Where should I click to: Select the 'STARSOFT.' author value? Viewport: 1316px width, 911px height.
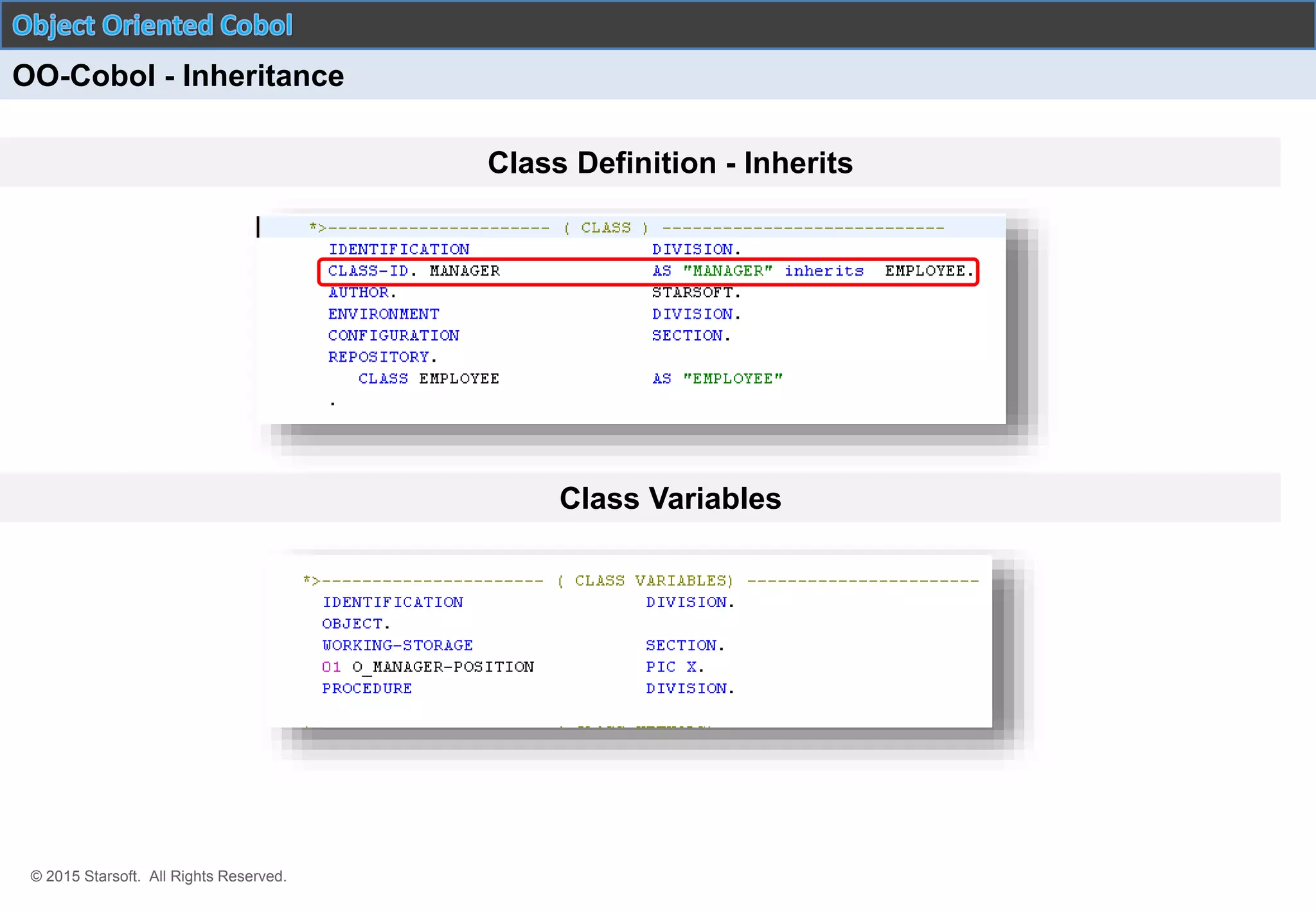tap(697, 293)
